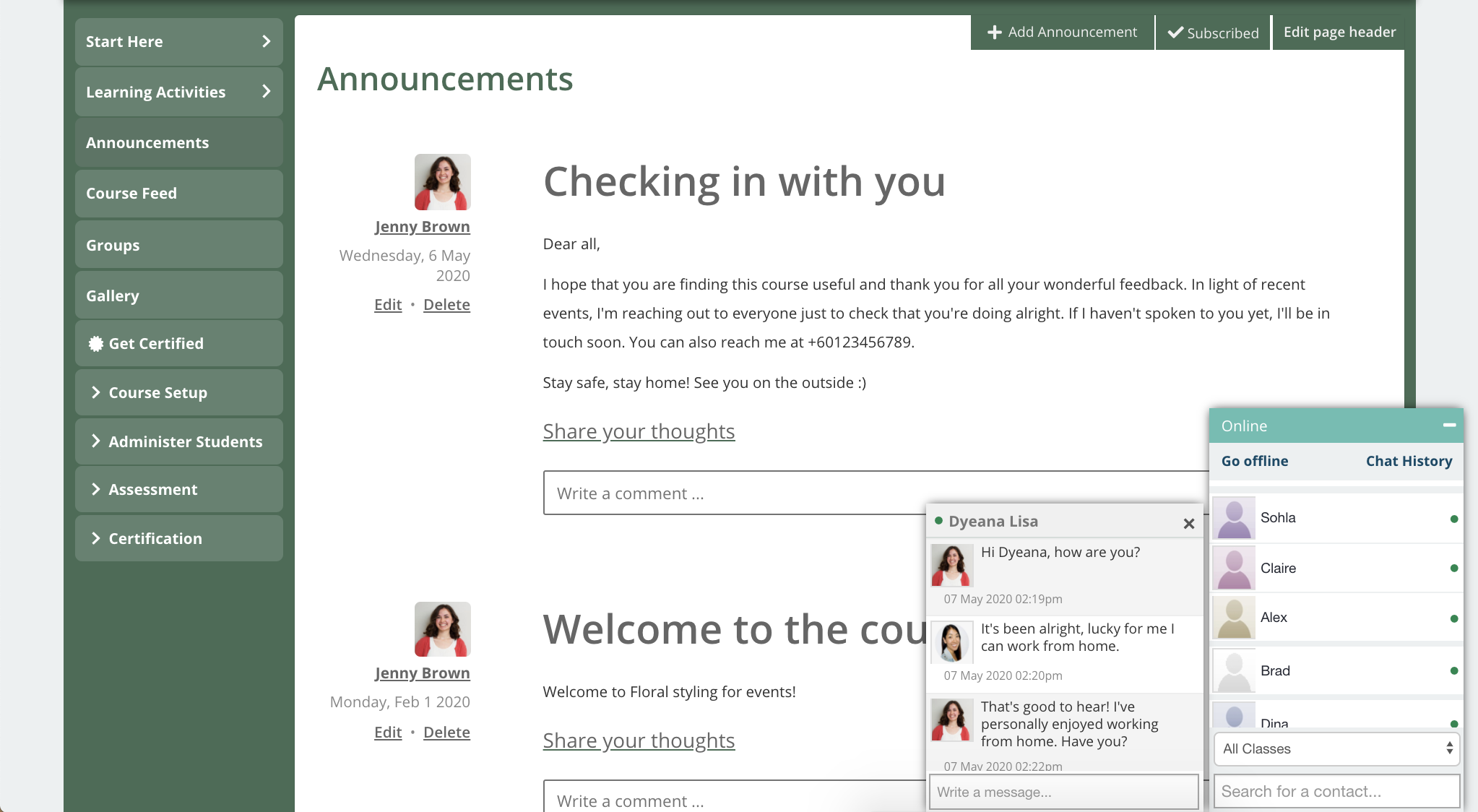Expand the Course Setup menu
This screenshot has width=1478, height=812.
157,393
